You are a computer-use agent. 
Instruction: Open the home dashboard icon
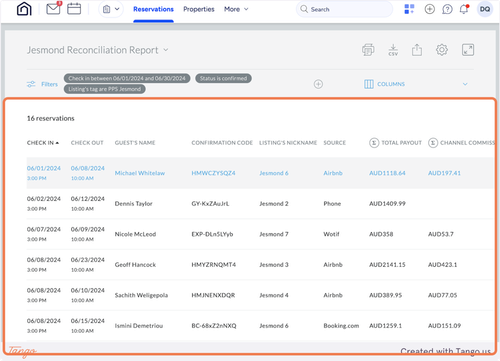[24, 9]
